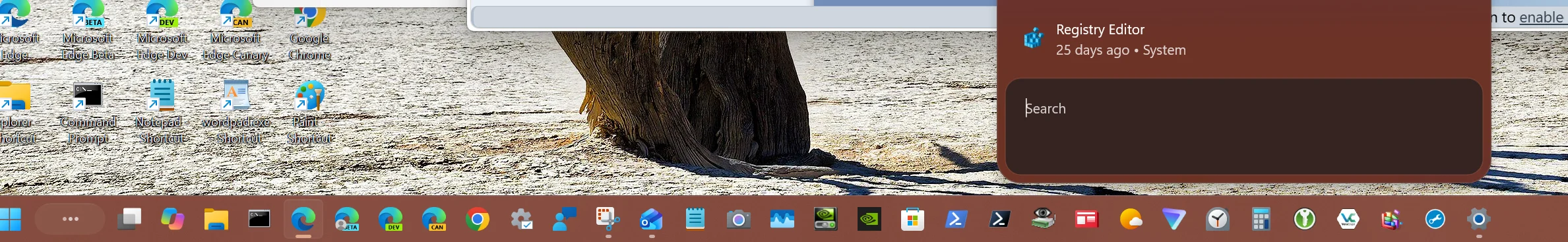Click the Registry Editor result icon
This screenshot has height=242, width=1568.
1034,38
